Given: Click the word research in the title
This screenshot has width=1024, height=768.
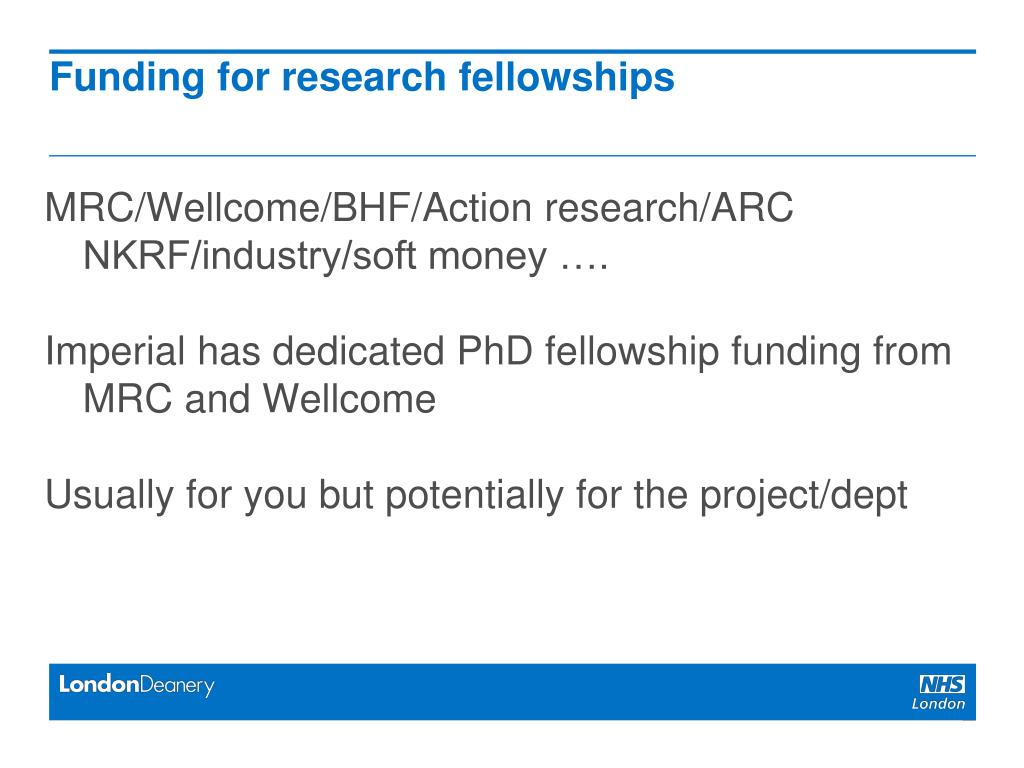Looking at the screenshot, I should click(x=364, y=78).
